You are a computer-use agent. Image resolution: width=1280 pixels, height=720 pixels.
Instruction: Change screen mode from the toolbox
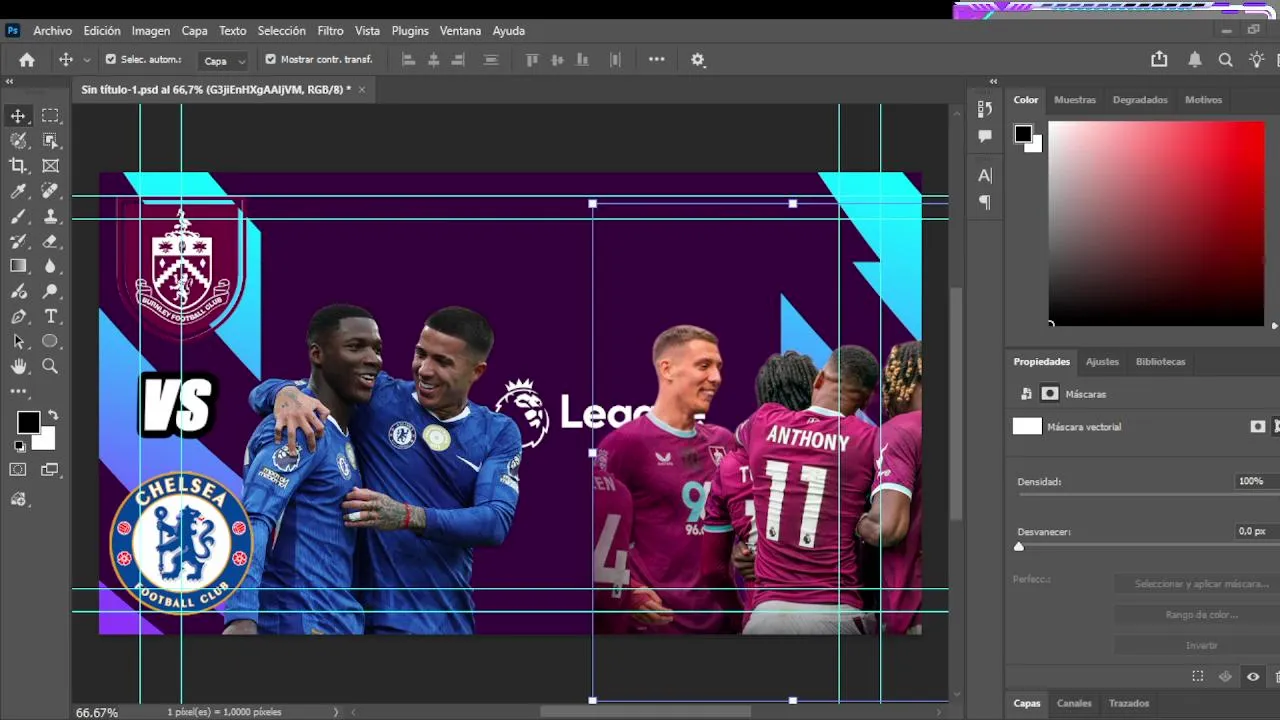click(50, 470)
